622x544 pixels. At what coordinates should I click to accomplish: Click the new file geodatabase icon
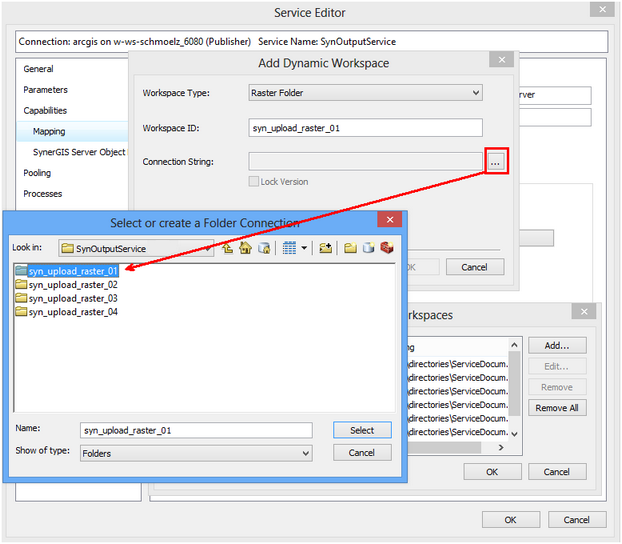click(368, 248)
